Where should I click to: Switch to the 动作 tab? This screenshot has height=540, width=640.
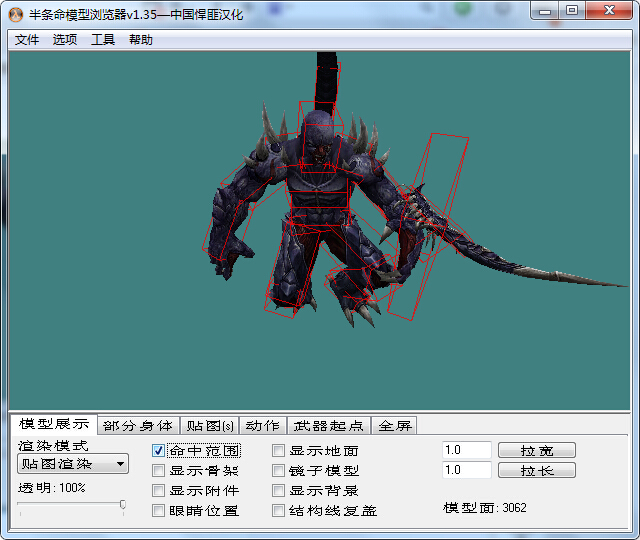click(263, 426)
